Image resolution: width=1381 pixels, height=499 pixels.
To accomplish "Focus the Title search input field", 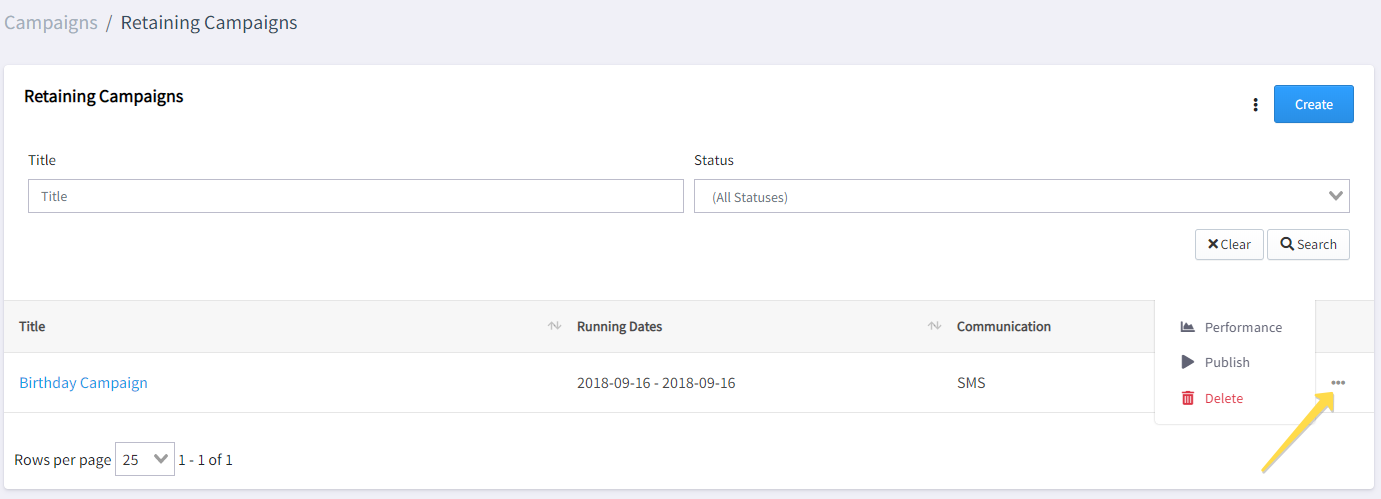I will (x=356, y=196).
